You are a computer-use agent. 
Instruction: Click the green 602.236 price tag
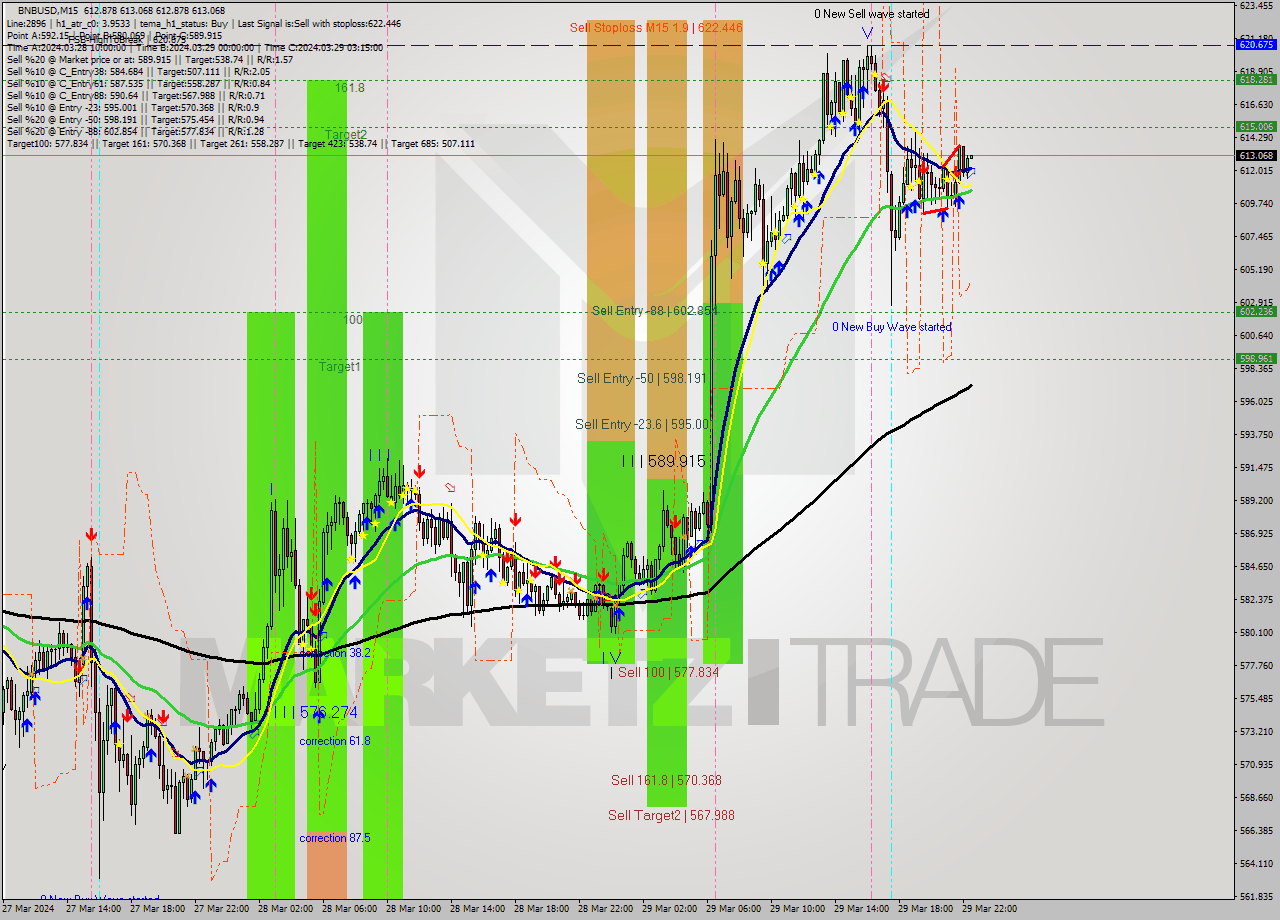1256,311
